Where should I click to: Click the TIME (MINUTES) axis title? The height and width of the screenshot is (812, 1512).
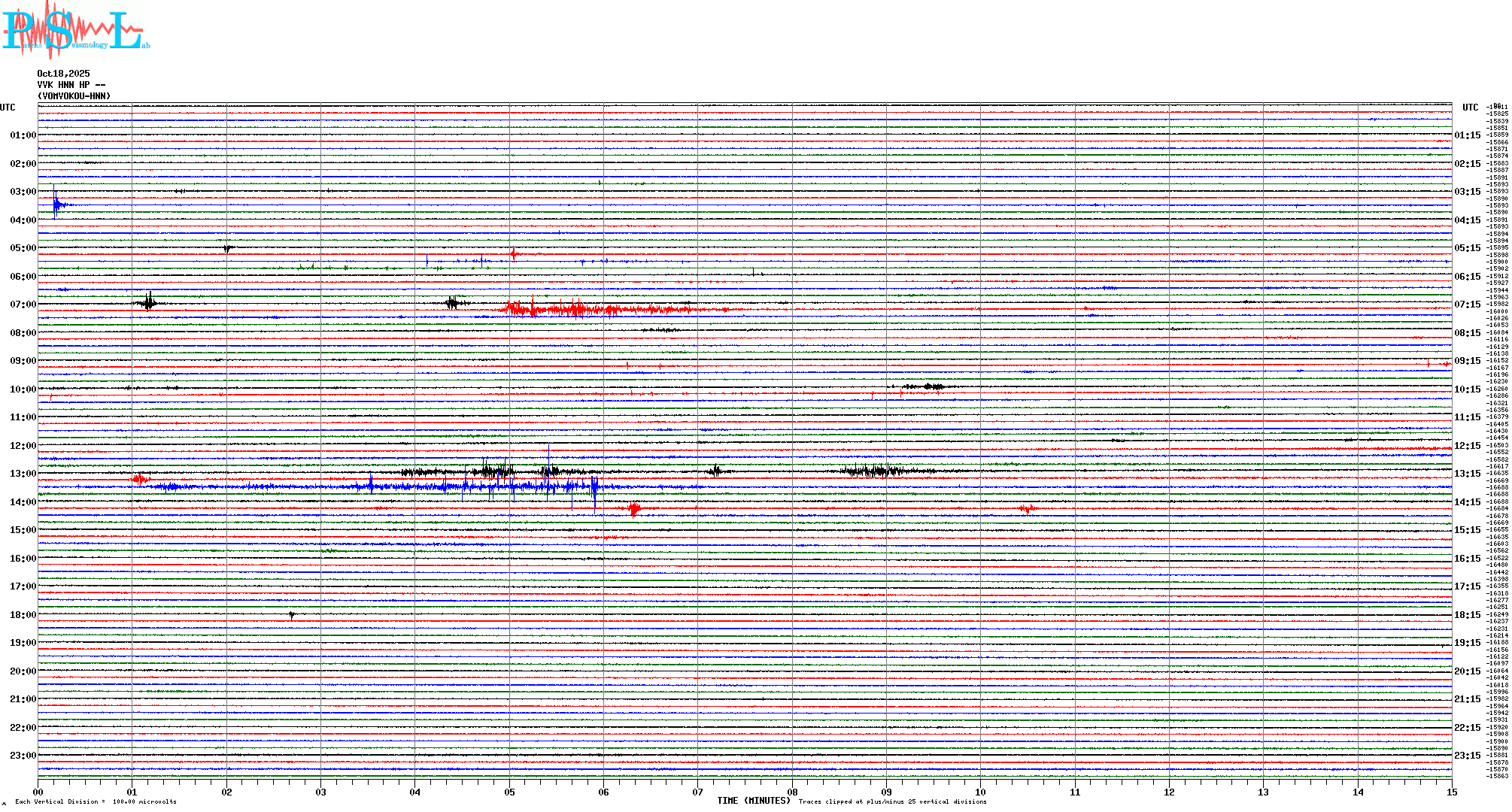[753, 801]
